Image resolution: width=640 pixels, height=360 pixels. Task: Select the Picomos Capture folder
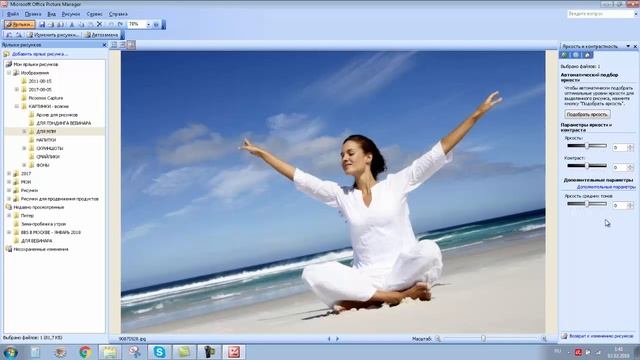pyautogui.click(x=46, y=98)
